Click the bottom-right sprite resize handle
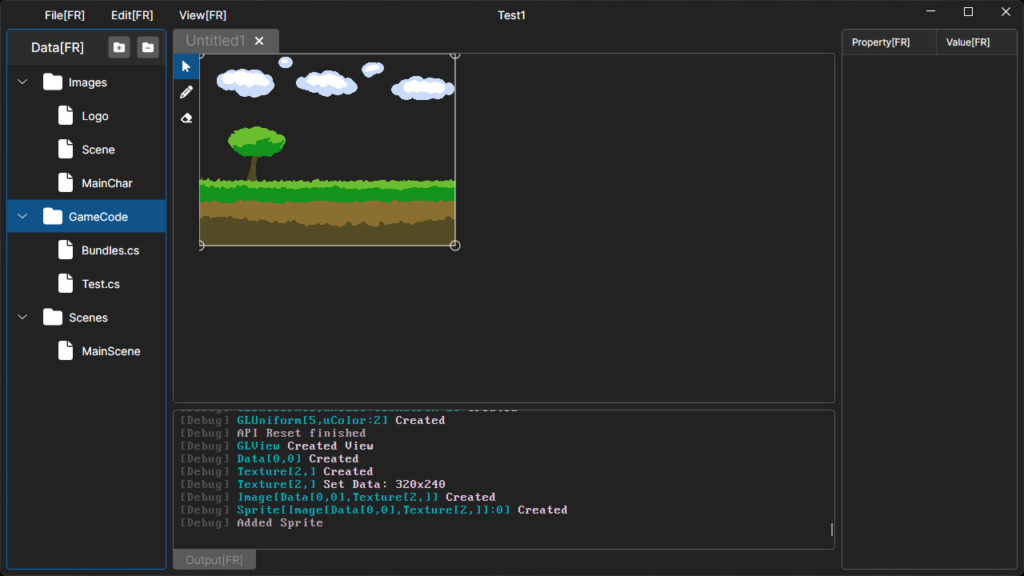 point(455,245)
